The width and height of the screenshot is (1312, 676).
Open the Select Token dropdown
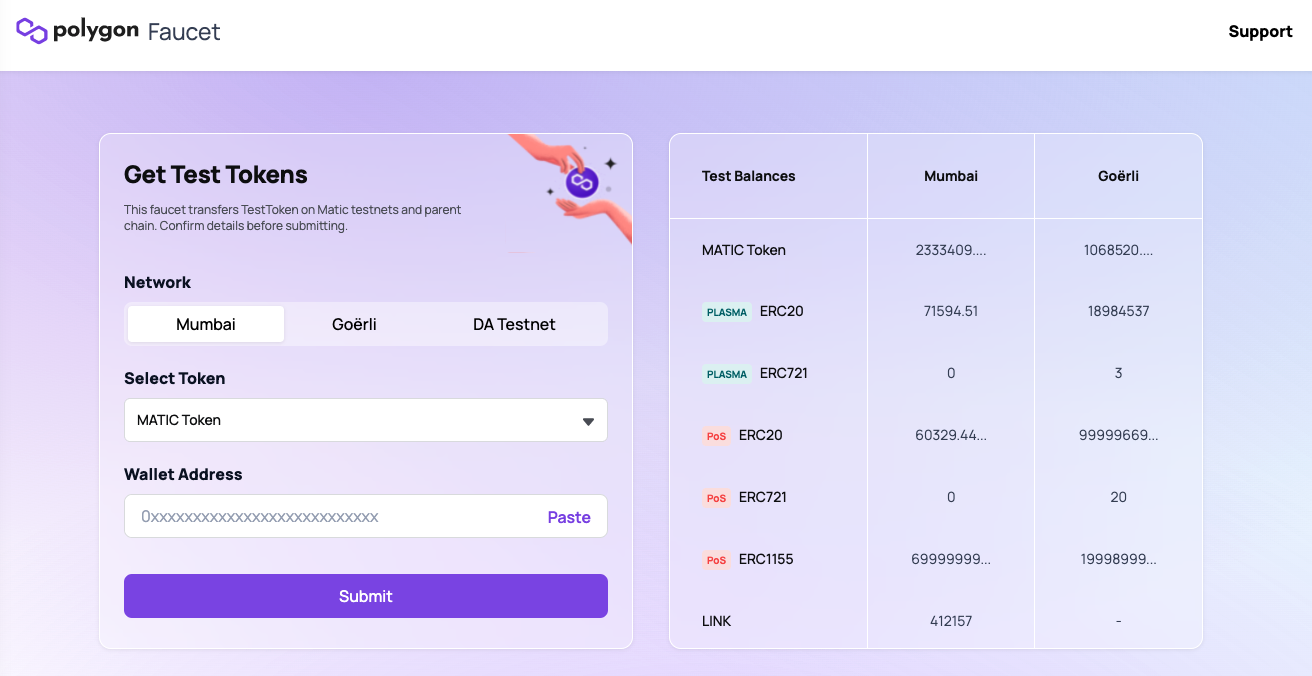pos(366,420)
